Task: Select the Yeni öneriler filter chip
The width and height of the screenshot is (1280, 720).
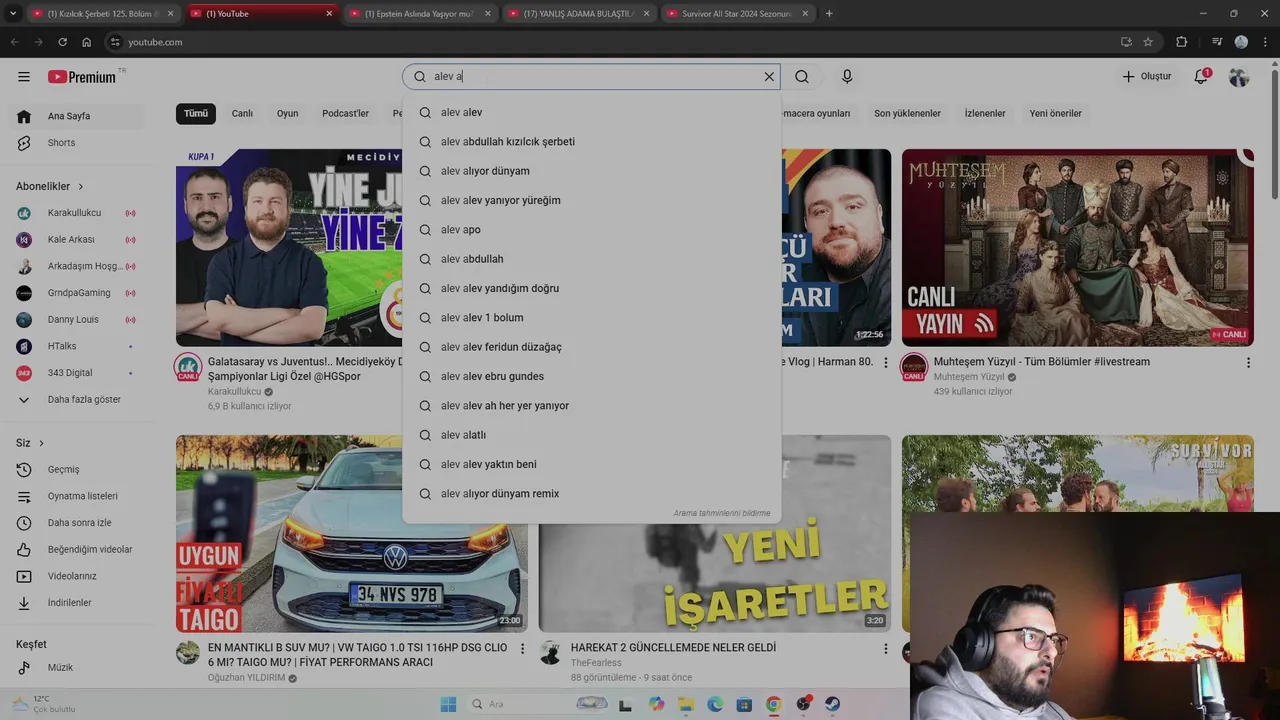Action: pyautogui.click(x=1056, y=114)
